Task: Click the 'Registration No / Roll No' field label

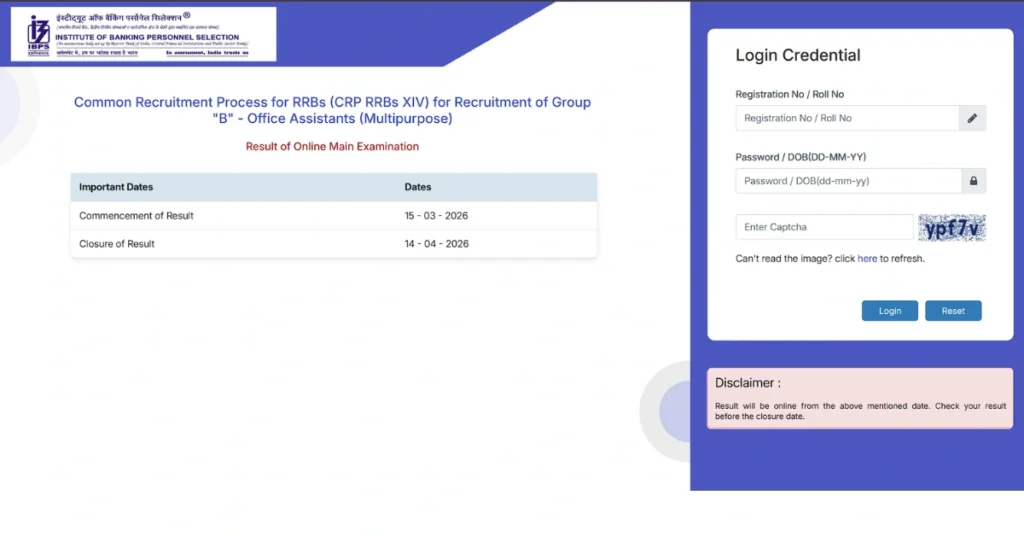Action: click(790, 94)
